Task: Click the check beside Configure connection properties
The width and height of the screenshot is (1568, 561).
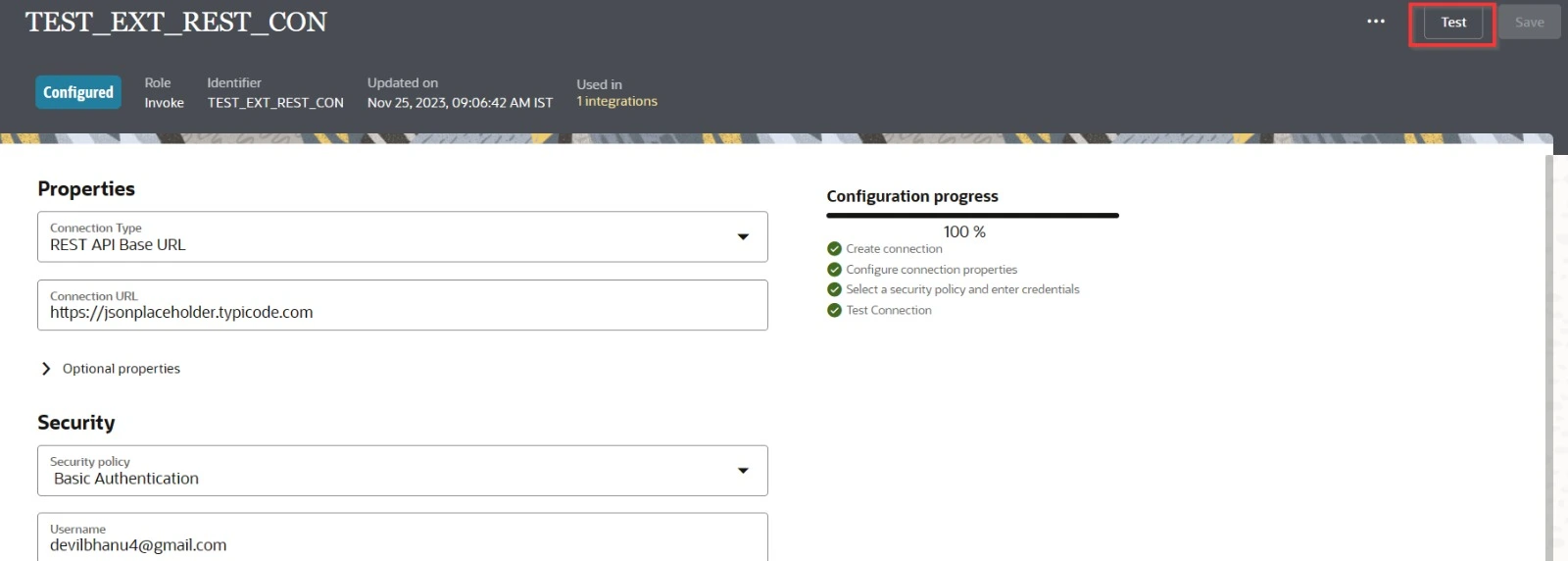Action: [834, 270]
